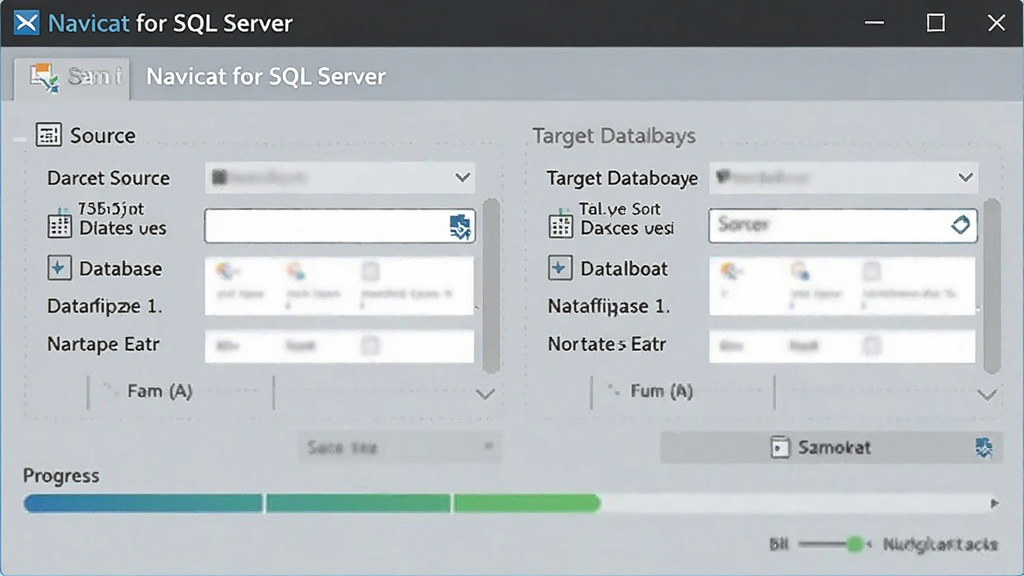Click the Target Datalbays heading
The image size is (1024, 576).
pos(614,136)
